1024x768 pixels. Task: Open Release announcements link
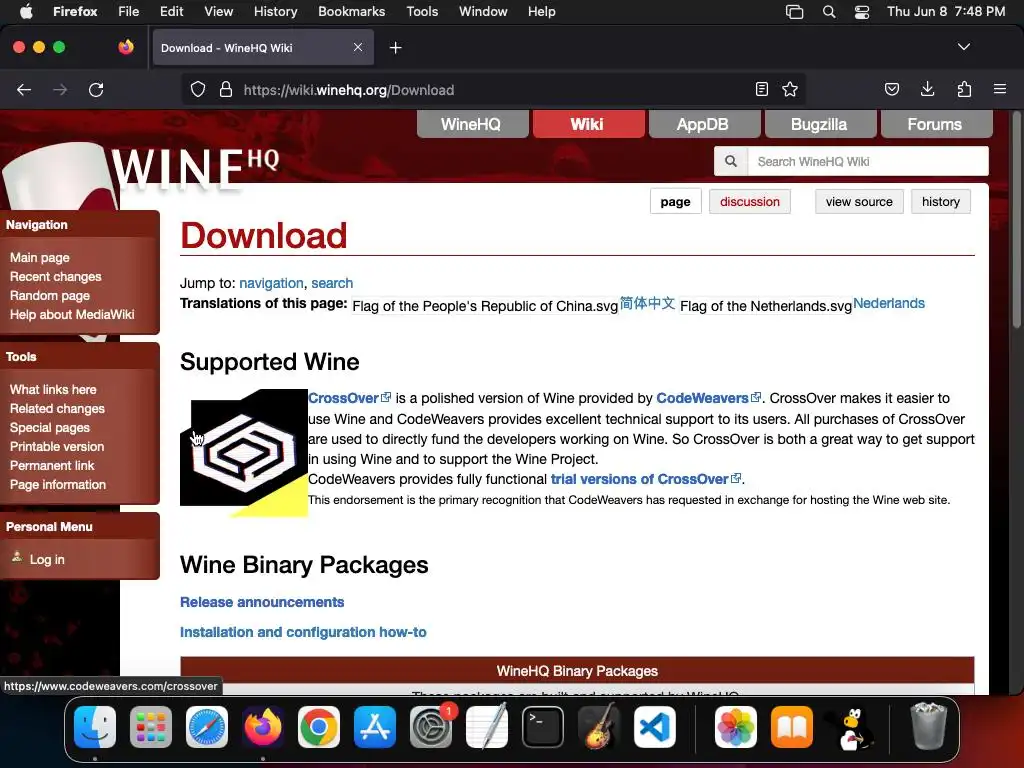point(262,601)
